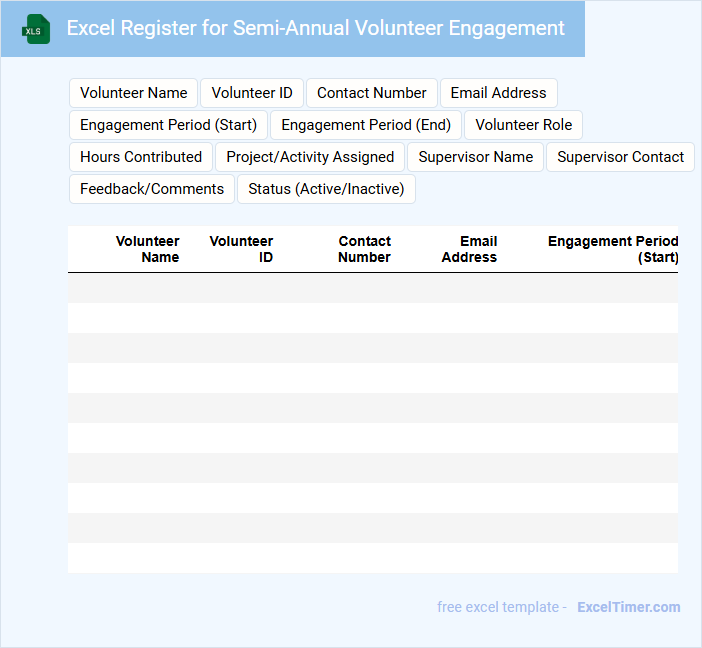Screen dimensions: 702x648
Task: Click the Volunteer ID column header
Action: click(242, 249)
